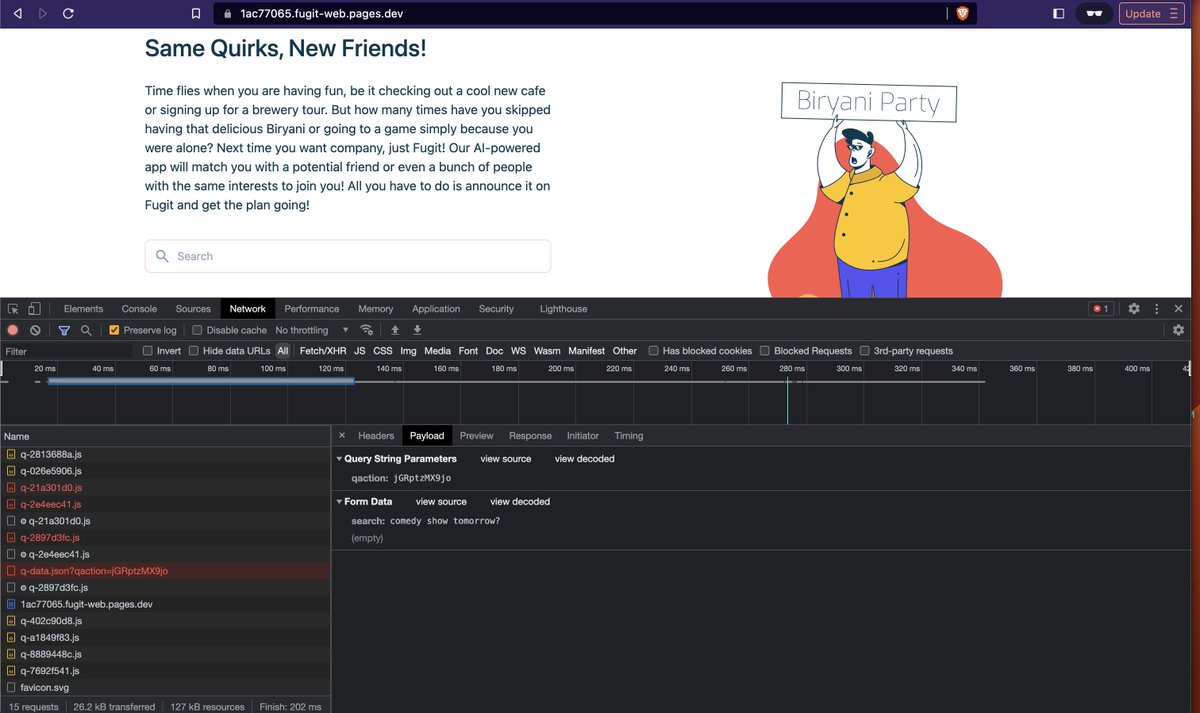Viewport: 1200px width, 713px height.
Task: Switch to the Headers tab of request details
Action: click(x=376, y=436)
